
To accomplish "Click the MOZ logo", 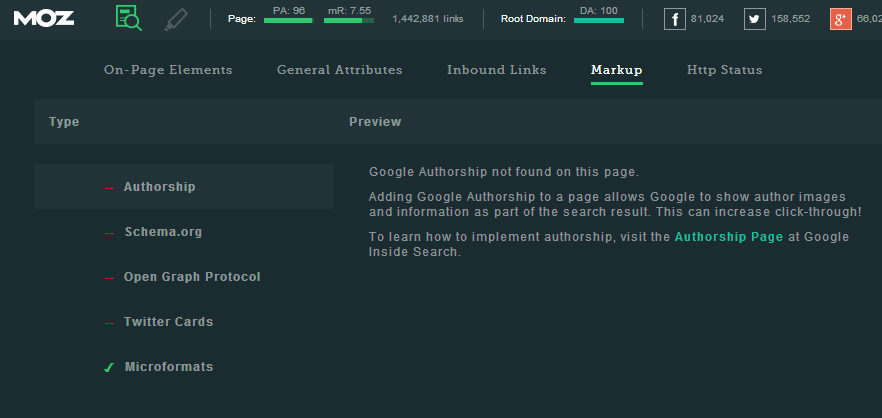I will point(44,19).
